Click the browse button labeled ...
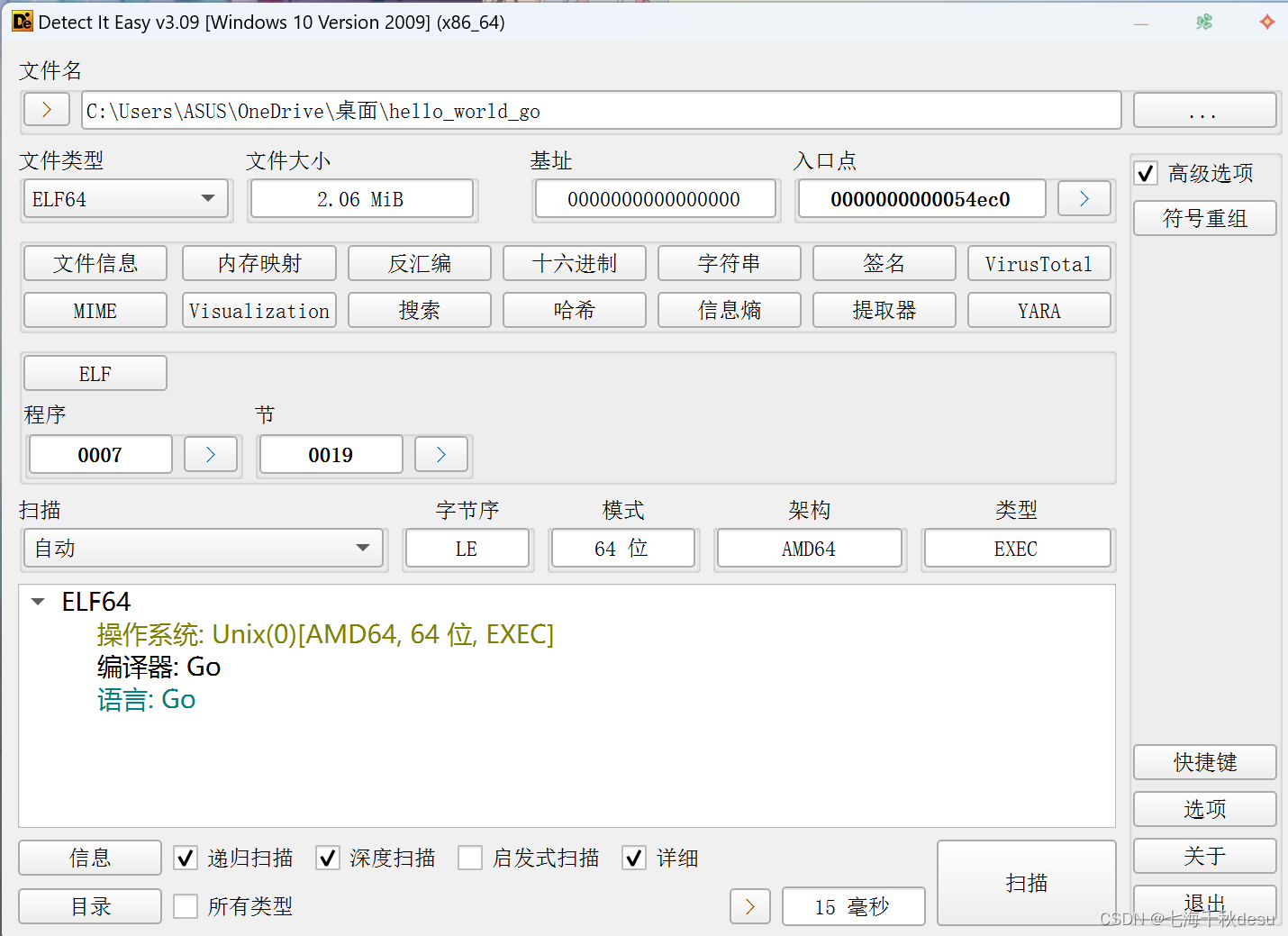The height and width of the screenshot is (936, 1288). 1204,110
